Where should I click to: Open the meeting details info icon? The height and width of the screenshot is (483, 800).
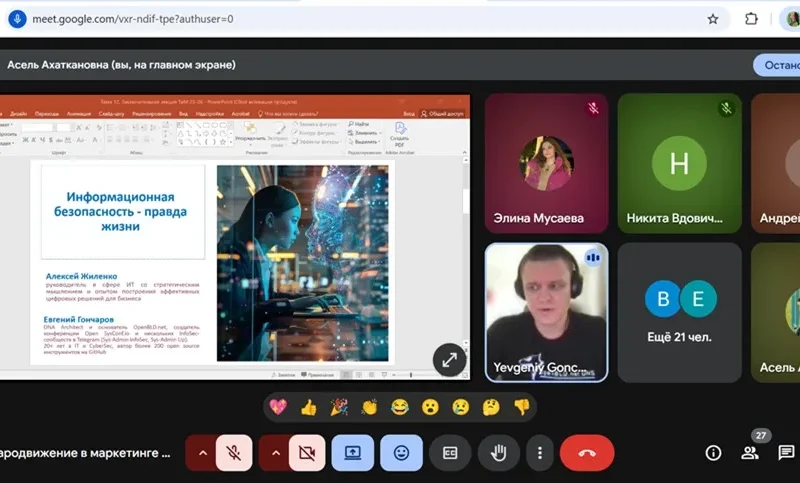[x=713, y=453]
